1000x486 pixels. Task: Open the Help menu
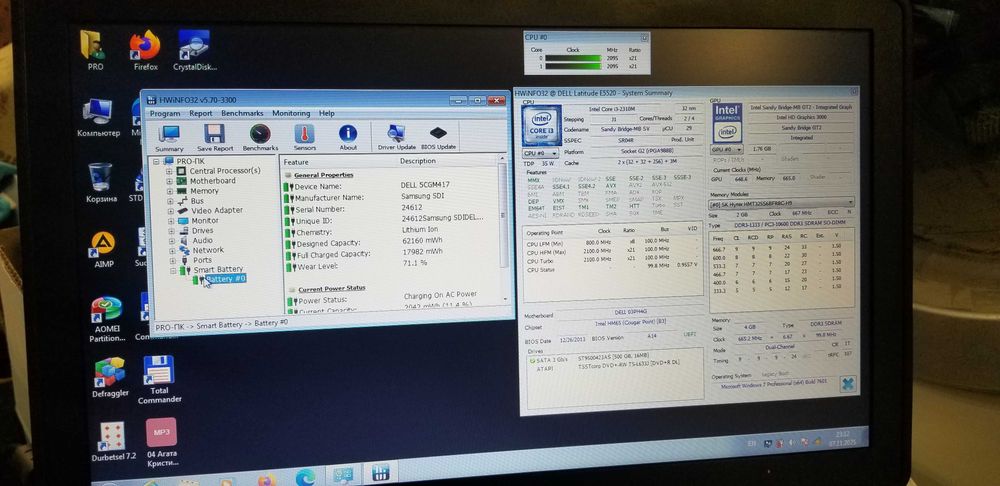click(327, 113)
